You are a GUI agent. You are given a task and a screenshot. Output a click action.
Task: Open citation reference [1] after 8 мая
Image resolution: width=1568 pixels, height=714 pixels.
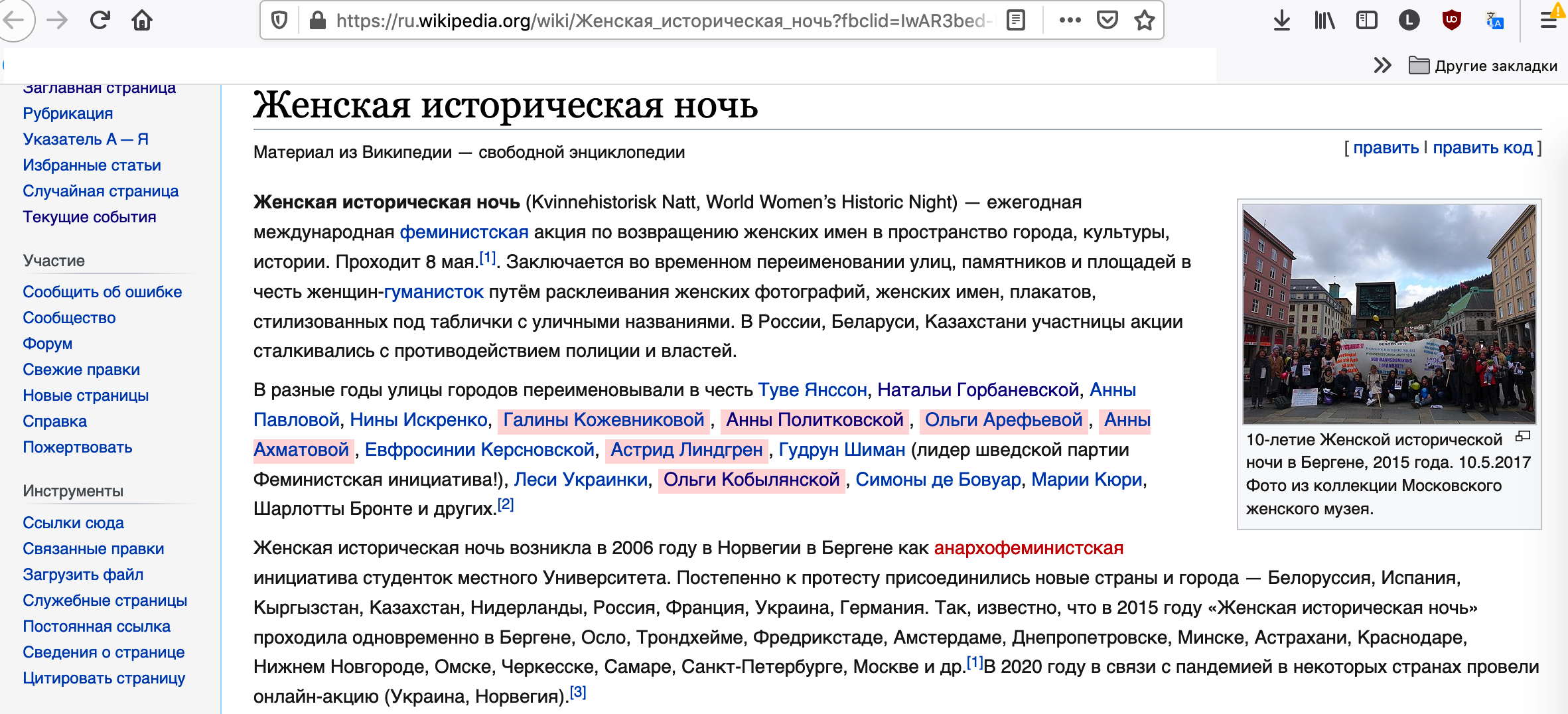pyautogui.click(x=488, y=257)
